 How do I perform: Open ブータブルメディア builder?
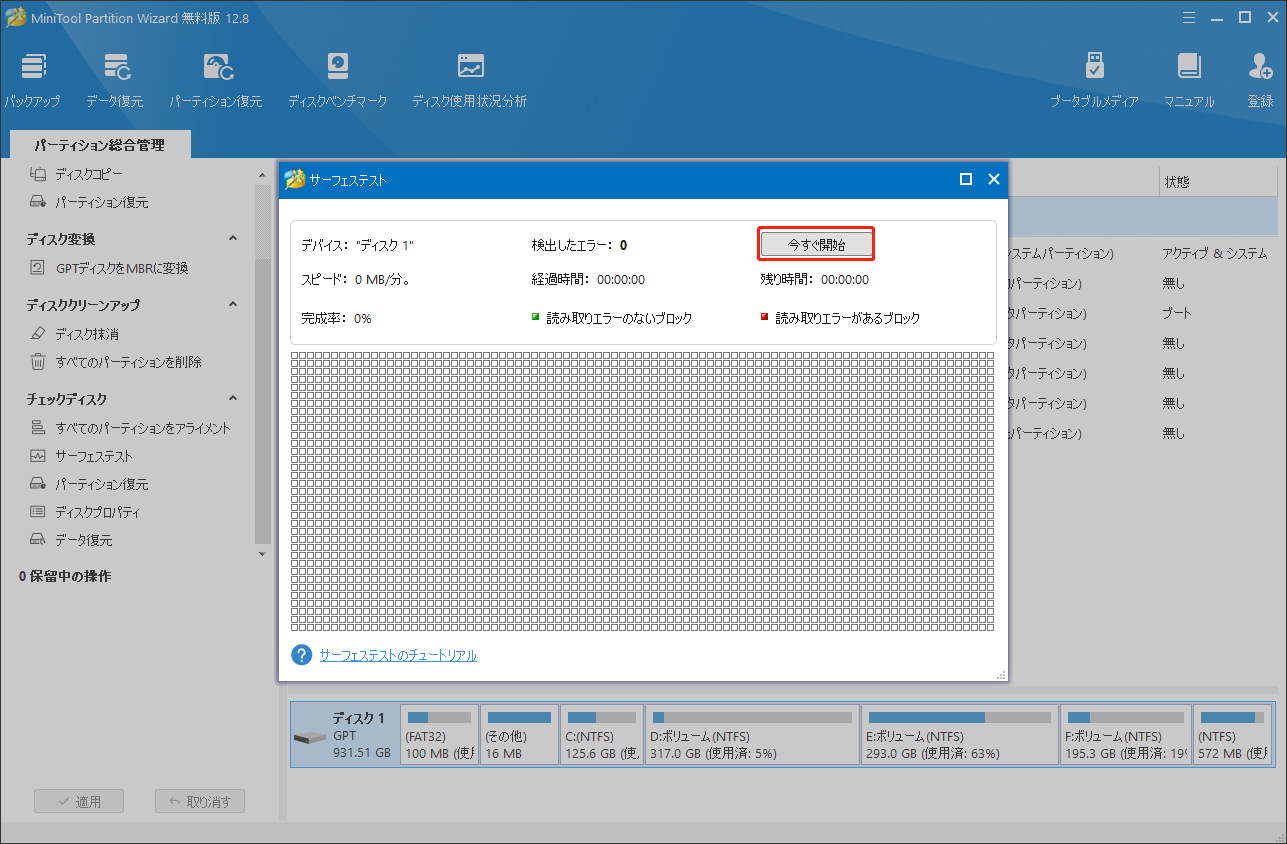pyautogui.click(x=1094, y=81)
